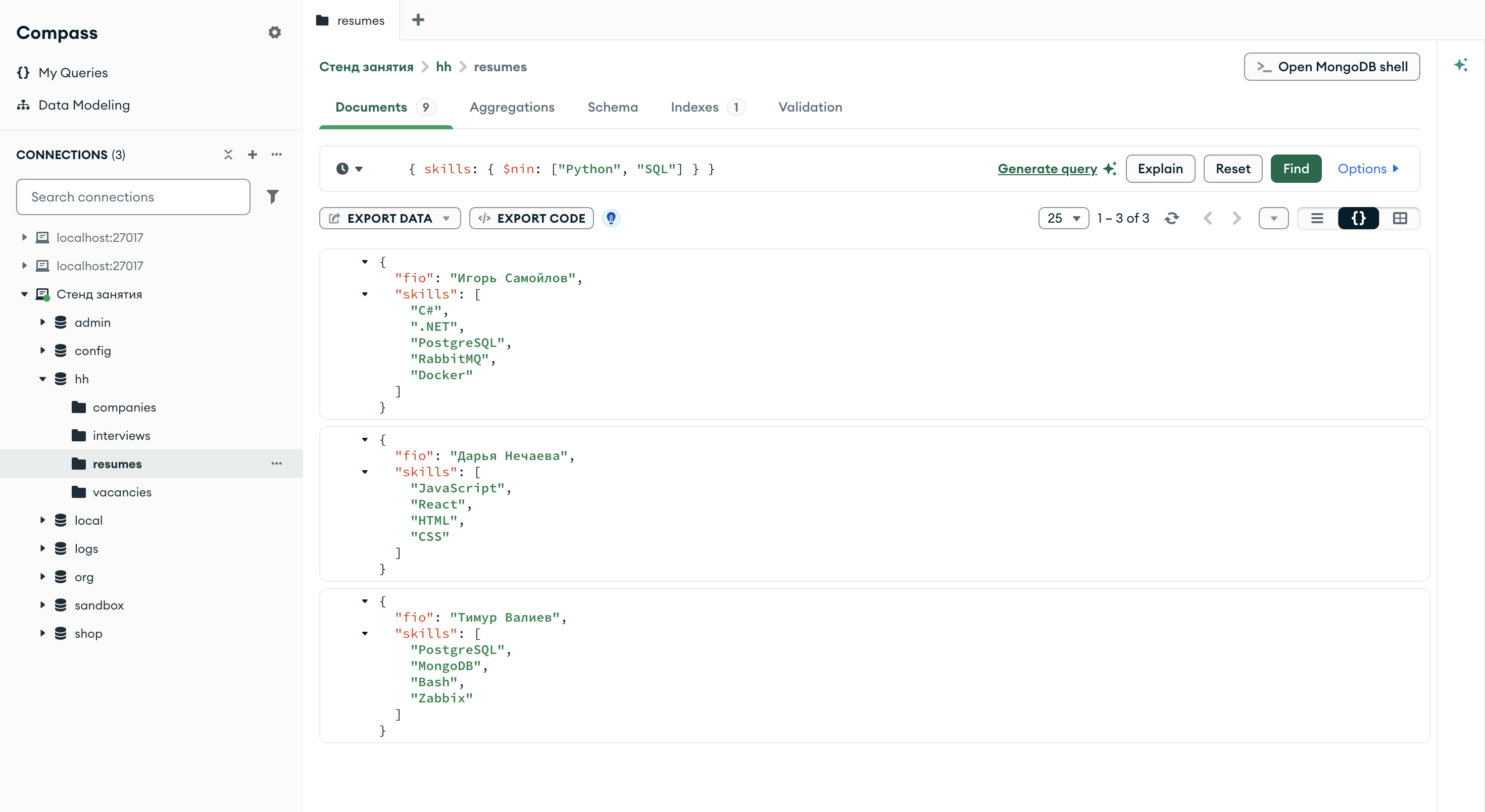Click Open MongoDB shell button
Viewport: 1485px width, 812px height.
pos(1331,67)
